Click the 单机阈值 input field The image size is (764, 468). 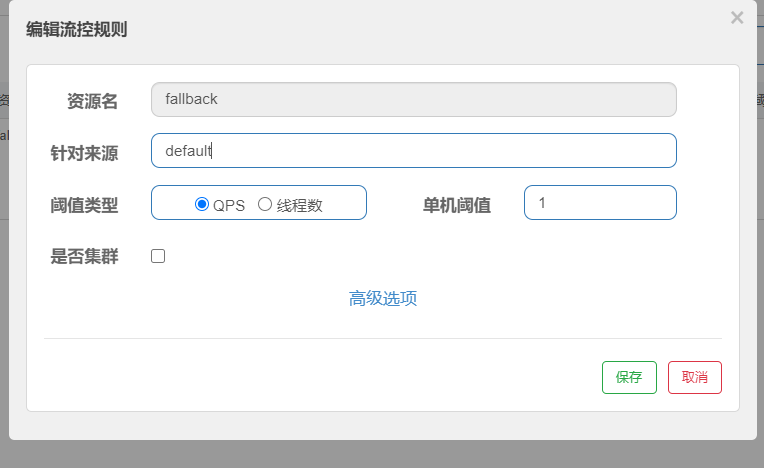pyautogui.click(x=600, y=203)
